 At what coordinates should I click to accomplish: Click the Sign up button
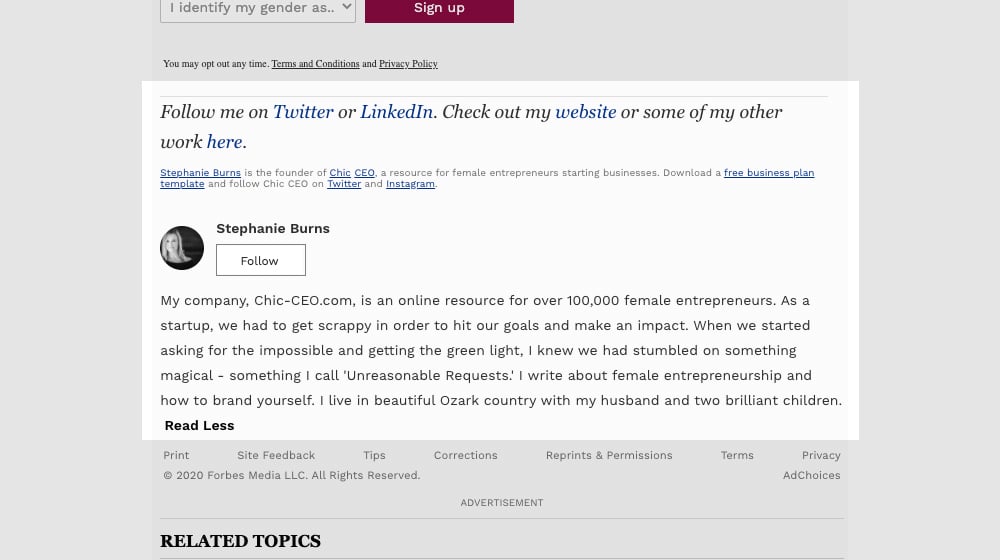pos(439,9)
